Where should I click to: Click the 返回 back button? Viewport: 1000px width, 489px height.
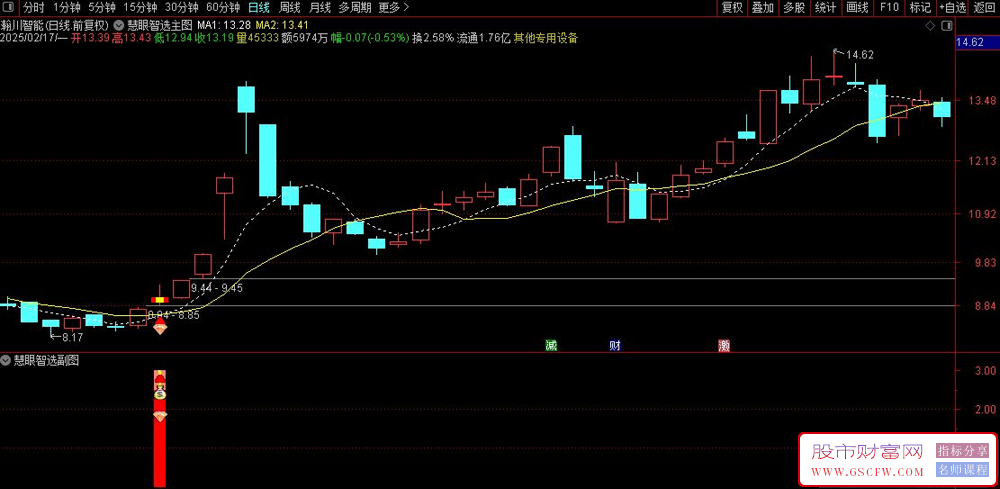point(983,8)
